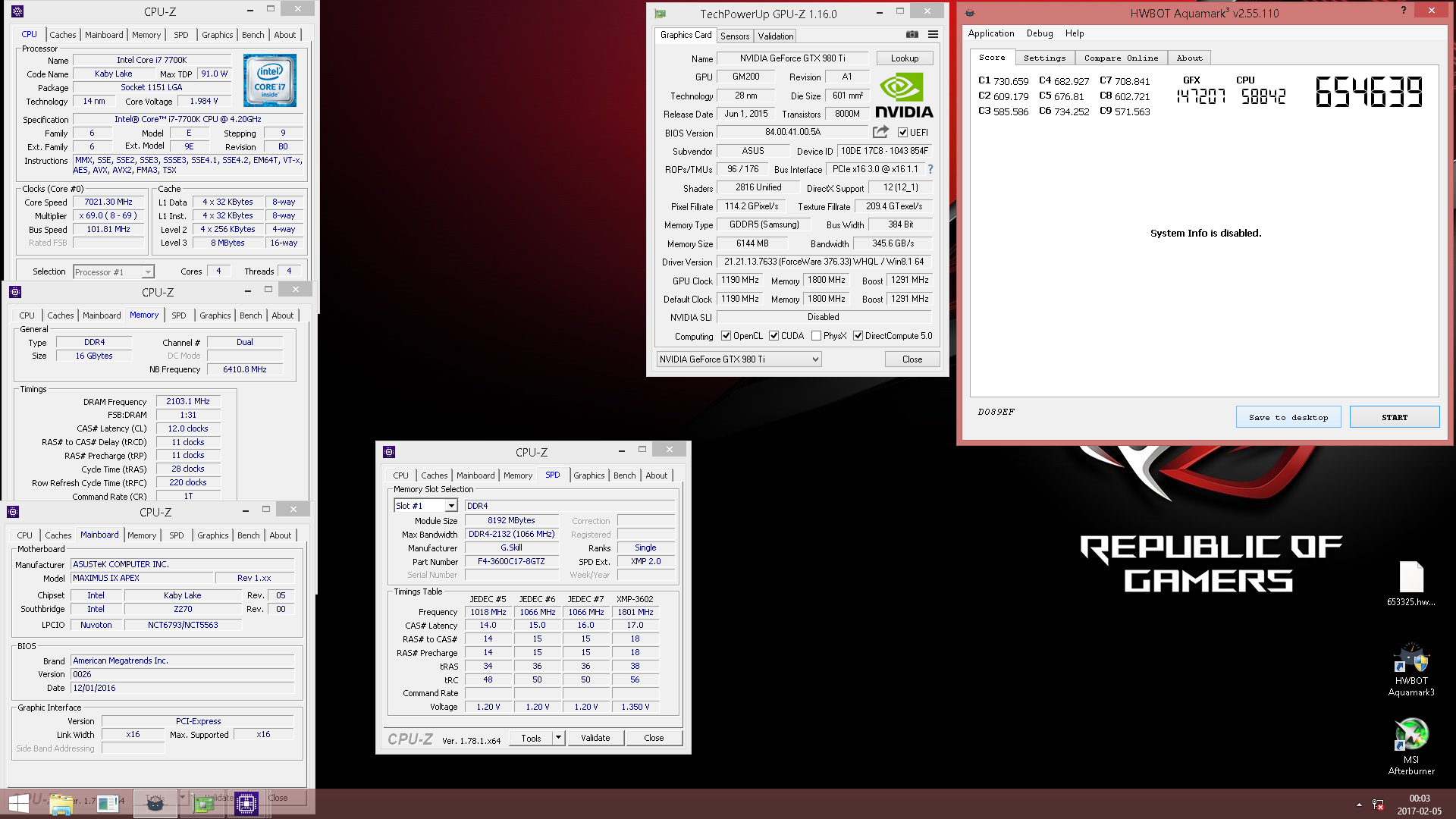Screen dimensions: 1456x819
Task: Click the BIOS share/export icon in GPU-Z
Action: pos(880,132)
